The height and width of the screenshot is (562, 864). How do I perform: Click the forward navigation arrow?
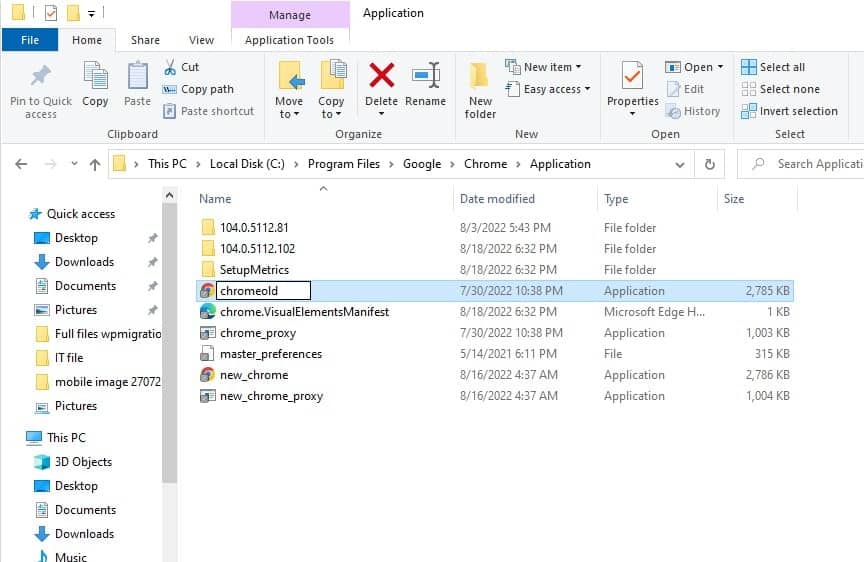tap(50, 164)
